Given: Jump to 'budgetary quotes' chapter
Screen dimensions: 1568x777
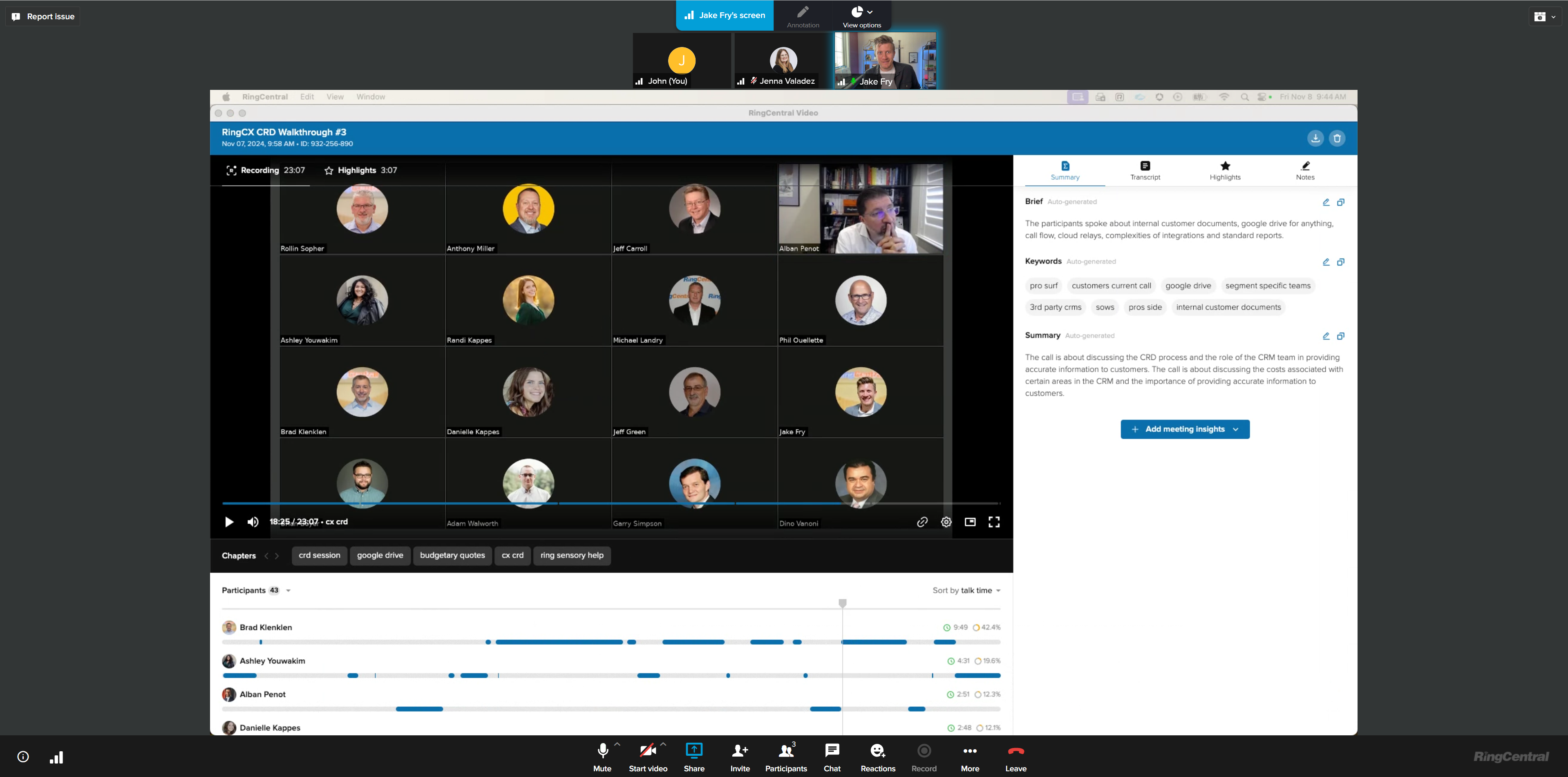Looking at the screenshot, I should click(452, 556).
